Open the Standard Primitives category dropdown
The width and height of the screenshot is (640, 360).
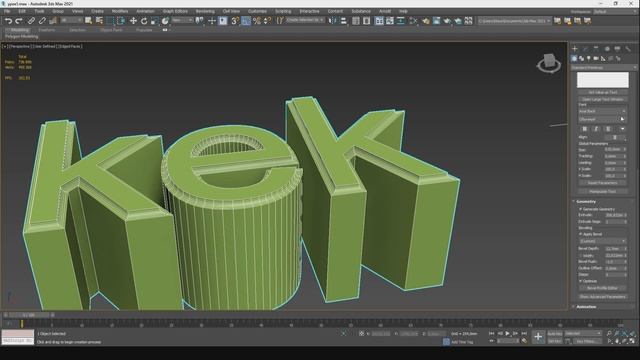tap(604, 67)
